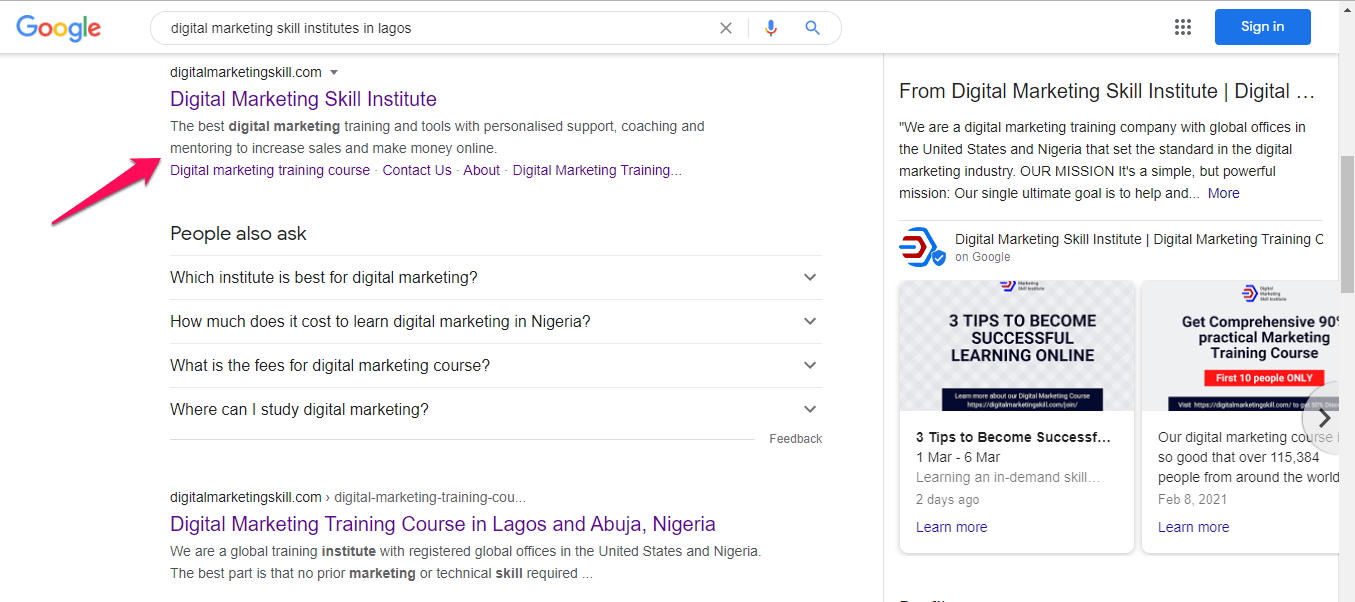Viewport: 1355px width, 602px height.
Task: Clear the search box text
Action: pyautogui.click(x=726, y=28)
